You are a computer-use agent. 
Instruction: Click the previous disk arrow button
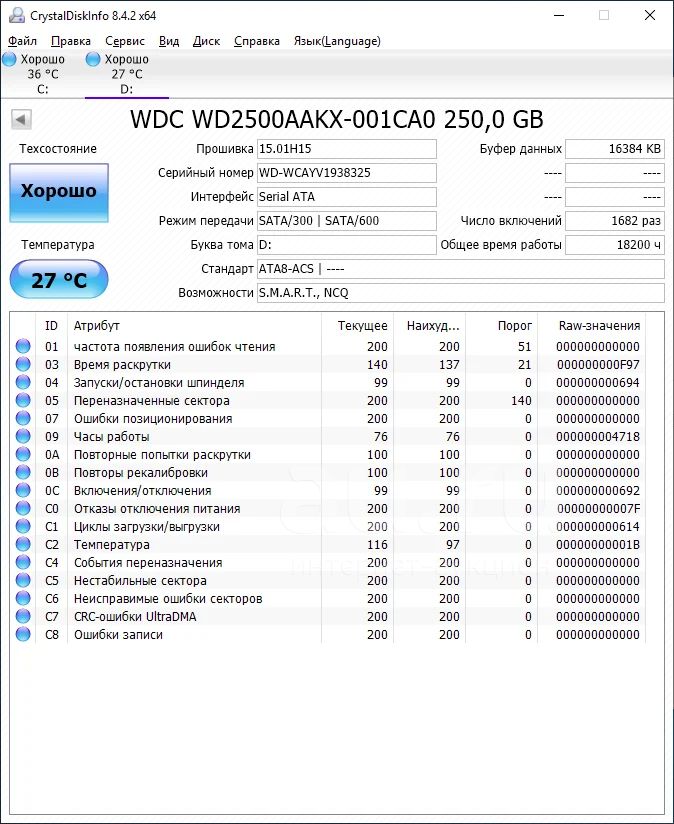[x=22, y=119]
